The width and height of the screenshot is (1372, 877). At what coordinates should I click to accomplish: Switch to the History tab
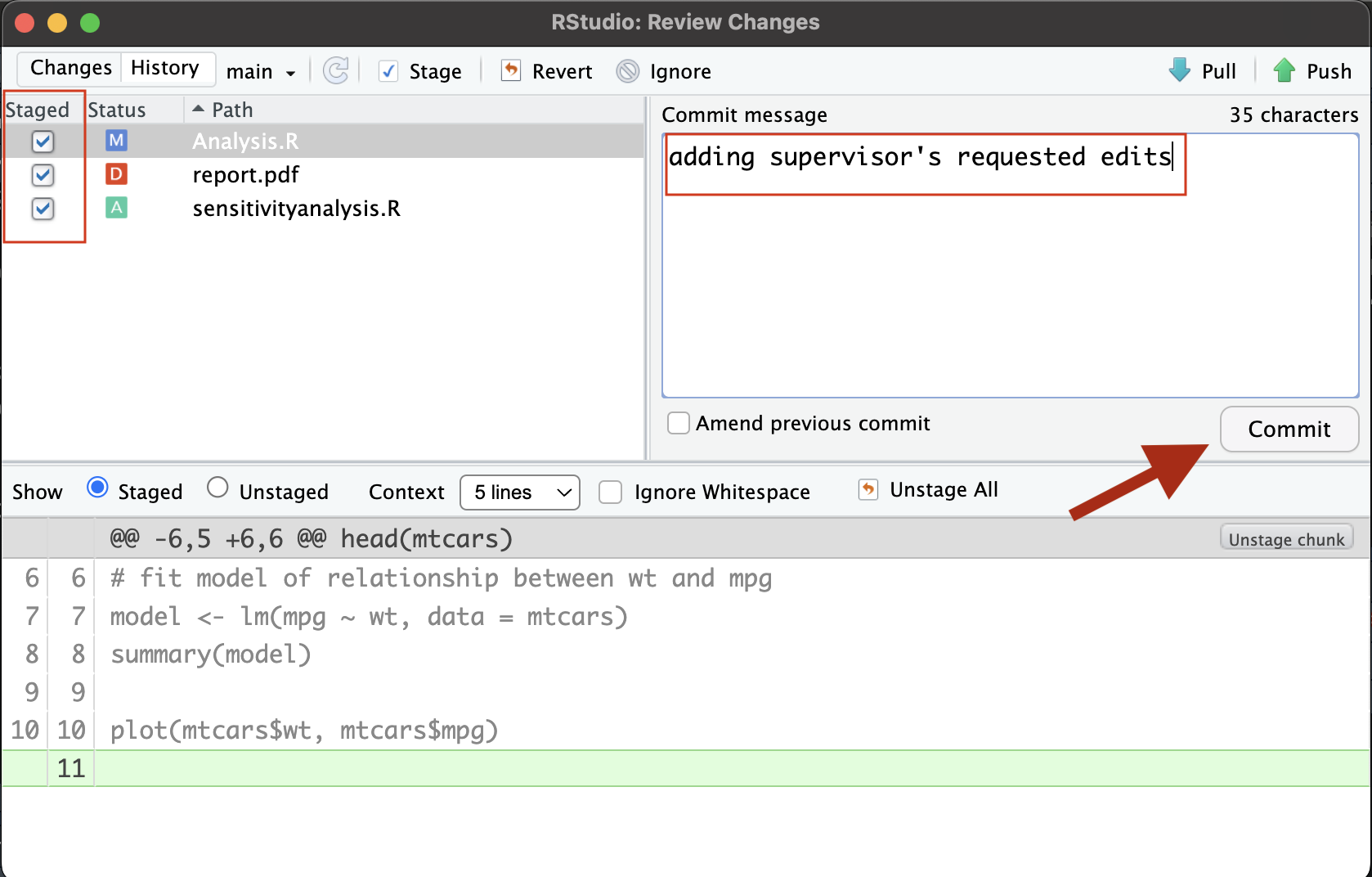[165, 68]
